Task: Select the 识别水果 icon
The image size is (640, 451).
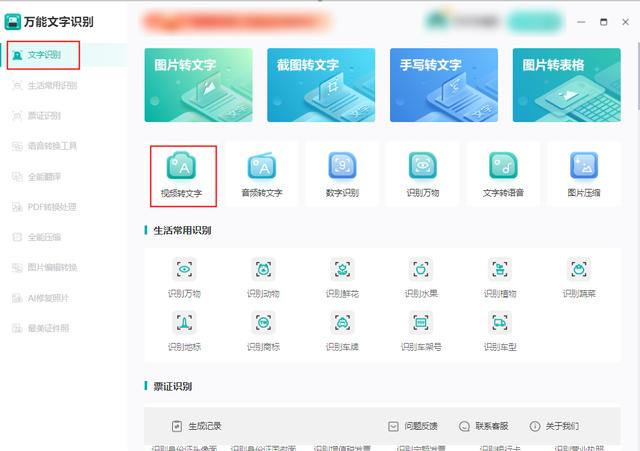Action: (421, 269)
